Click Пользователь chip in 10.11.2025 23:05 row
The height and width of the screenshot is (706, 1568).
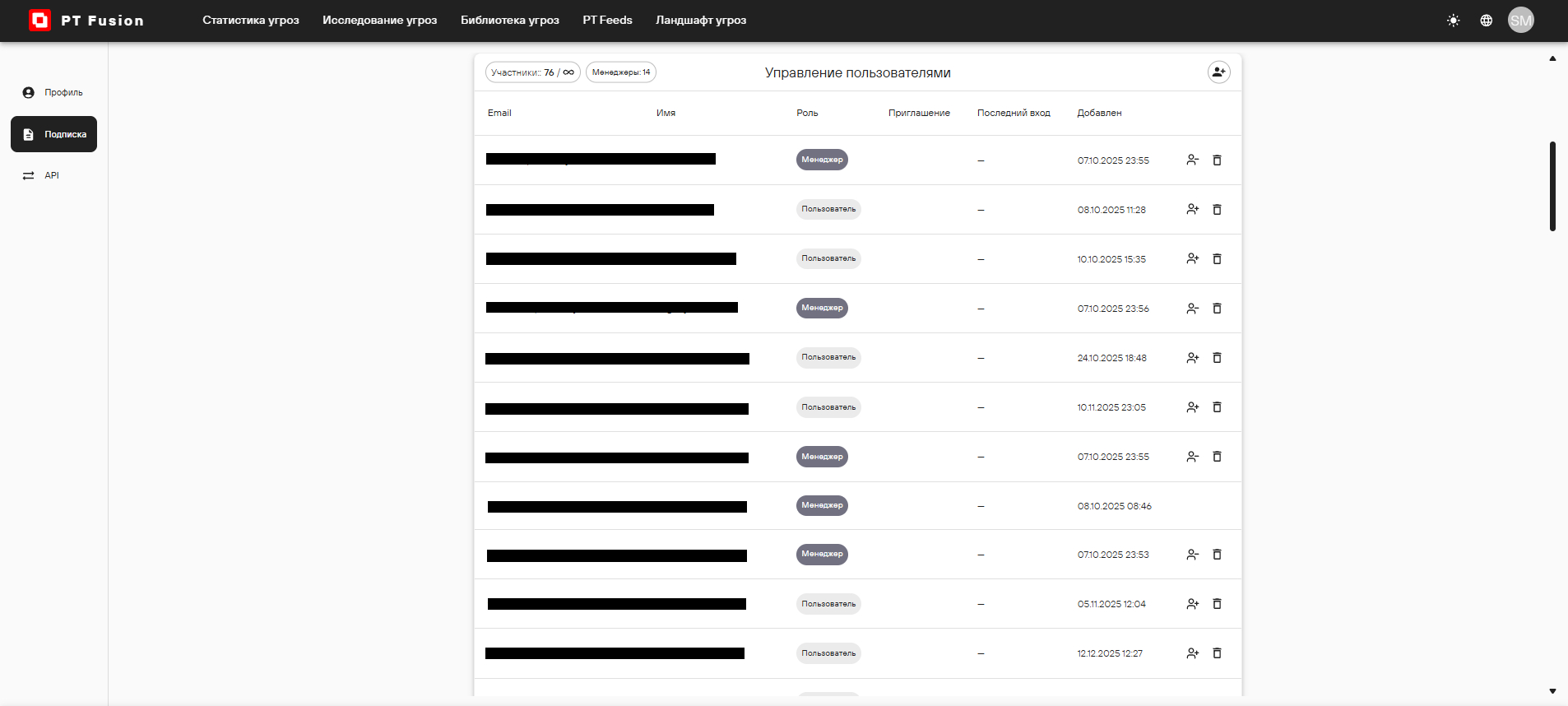click(828, 407)
